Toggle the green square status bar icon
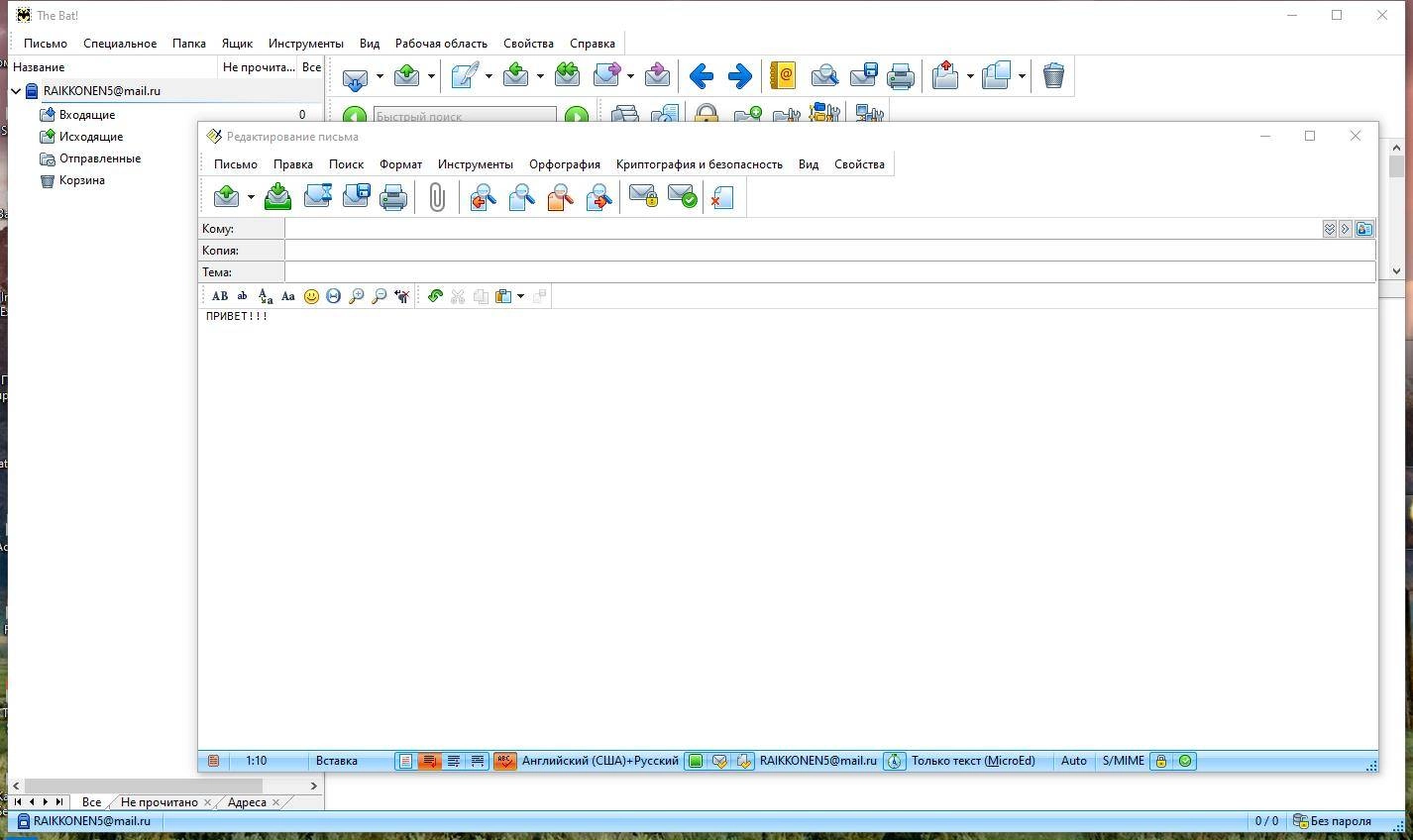This screenshot has width=1413, height=840. (696, 761)
